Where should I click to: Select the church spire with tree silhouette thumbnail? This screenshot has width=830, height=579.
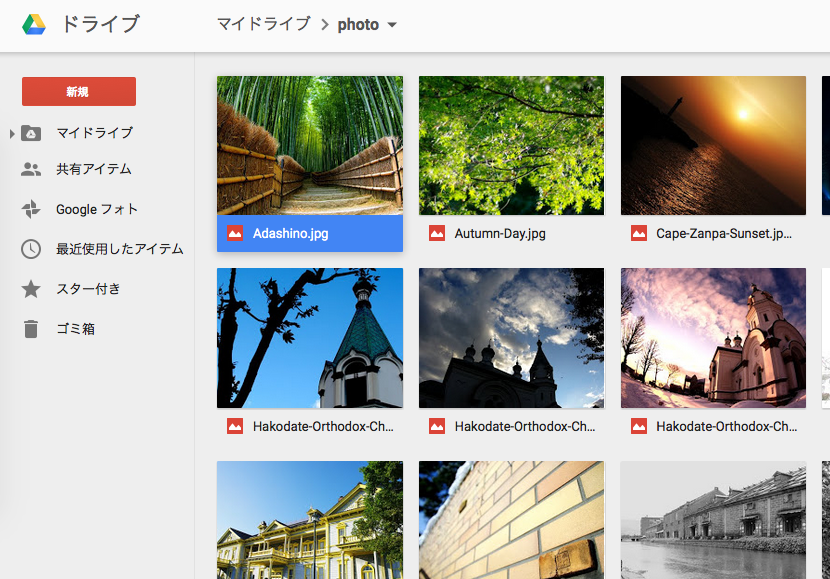coord(310,338)
